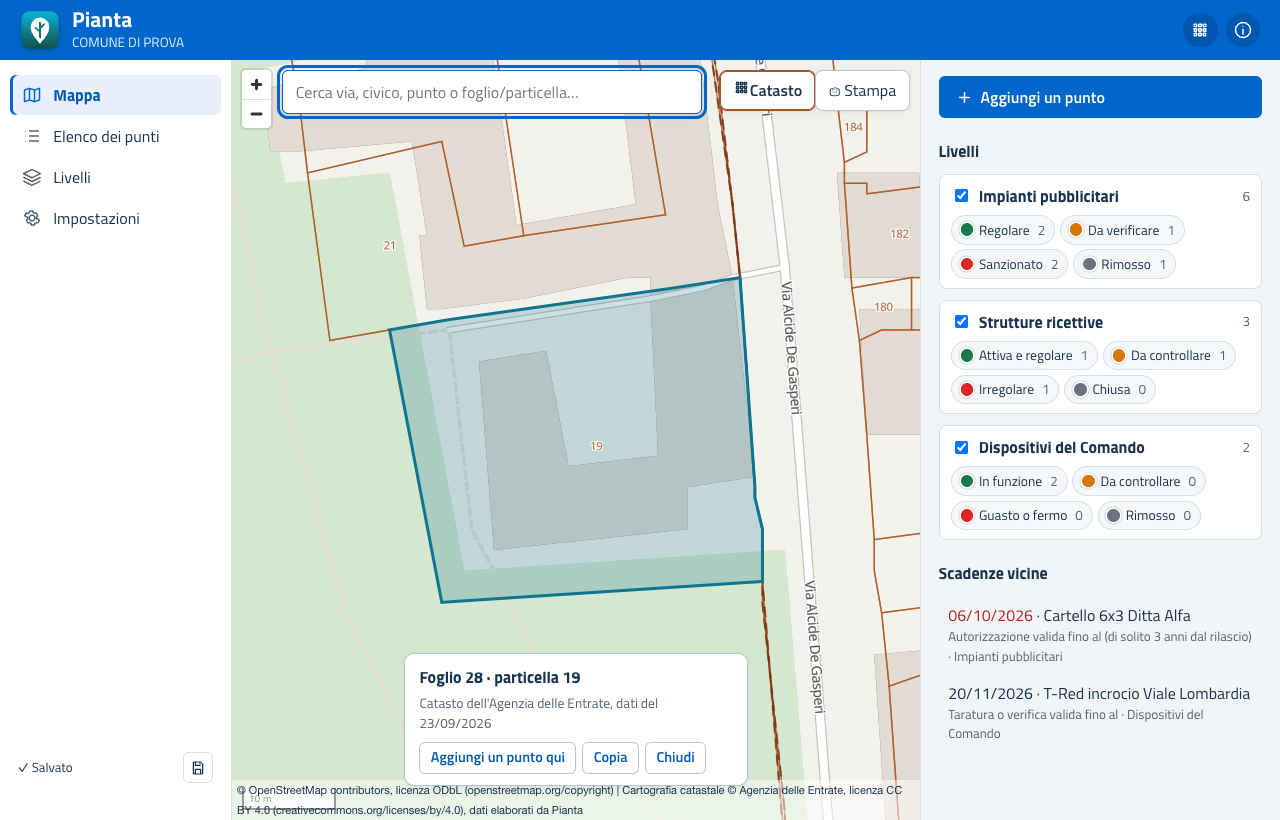Open deadline Cartello 6x3 Ditta Alfa
Image resolution: width=1280 pixels, height=820 pixels.
(x=1100, y=635)
